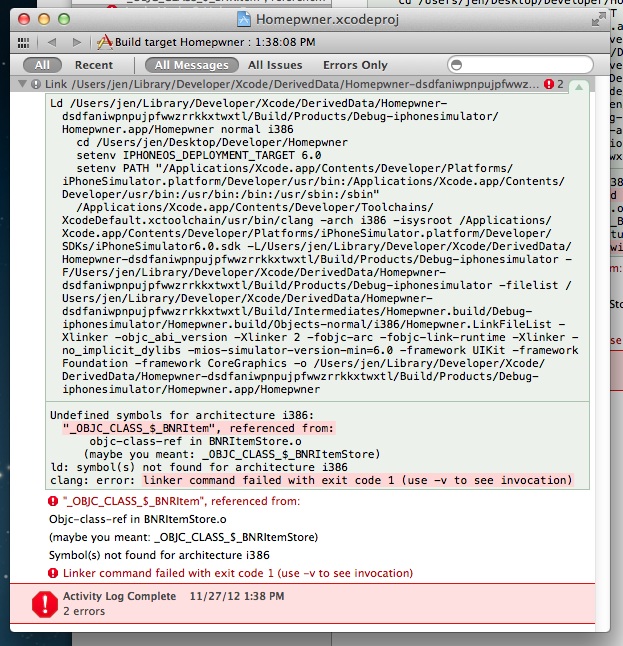Image resolution: width=623 pixels, height=646 pixels.
Task: Click the Xcode project icon in title bar
Action: [x=244, y=19]
